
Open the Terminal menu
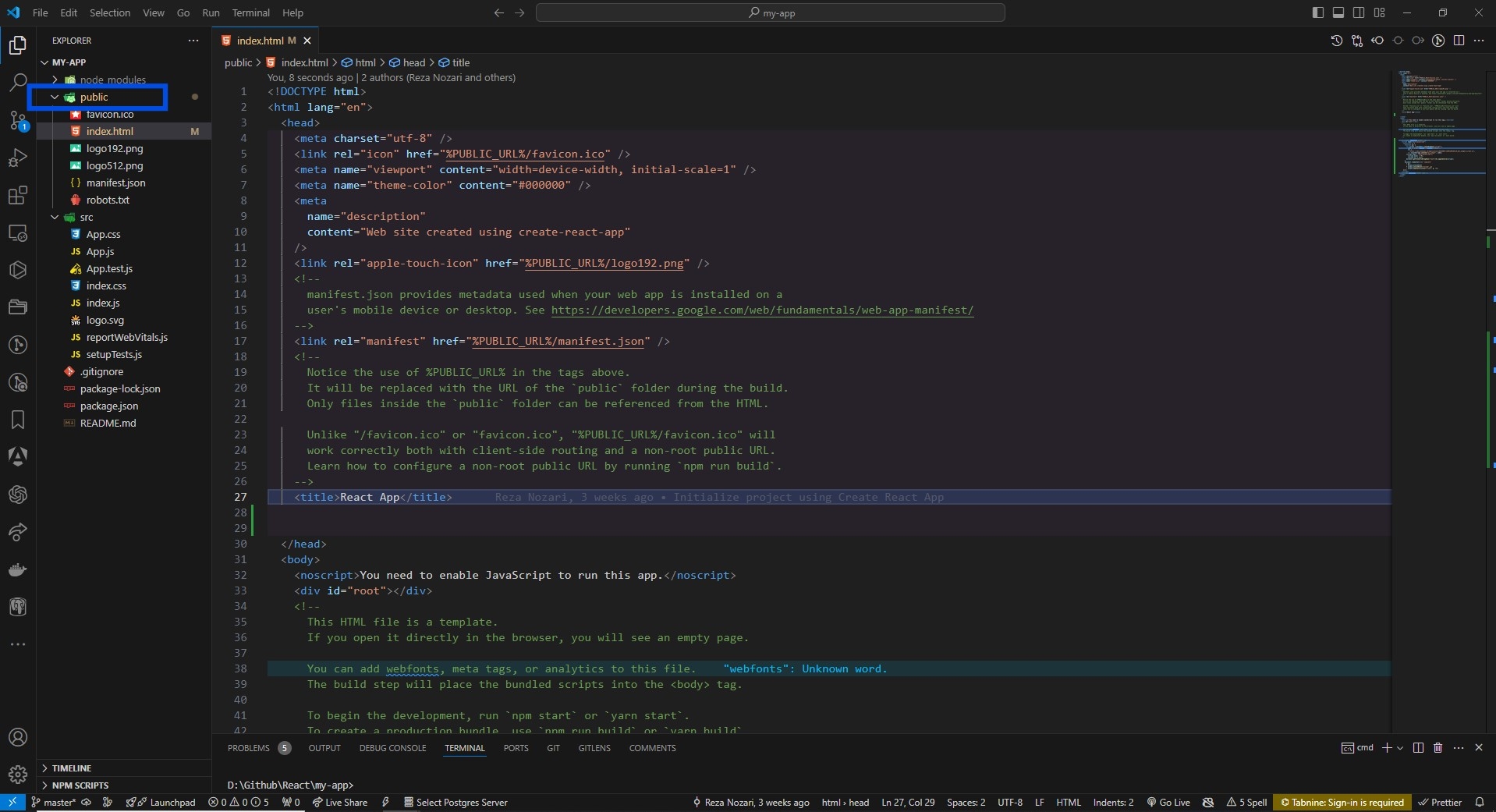coord(250,12)
